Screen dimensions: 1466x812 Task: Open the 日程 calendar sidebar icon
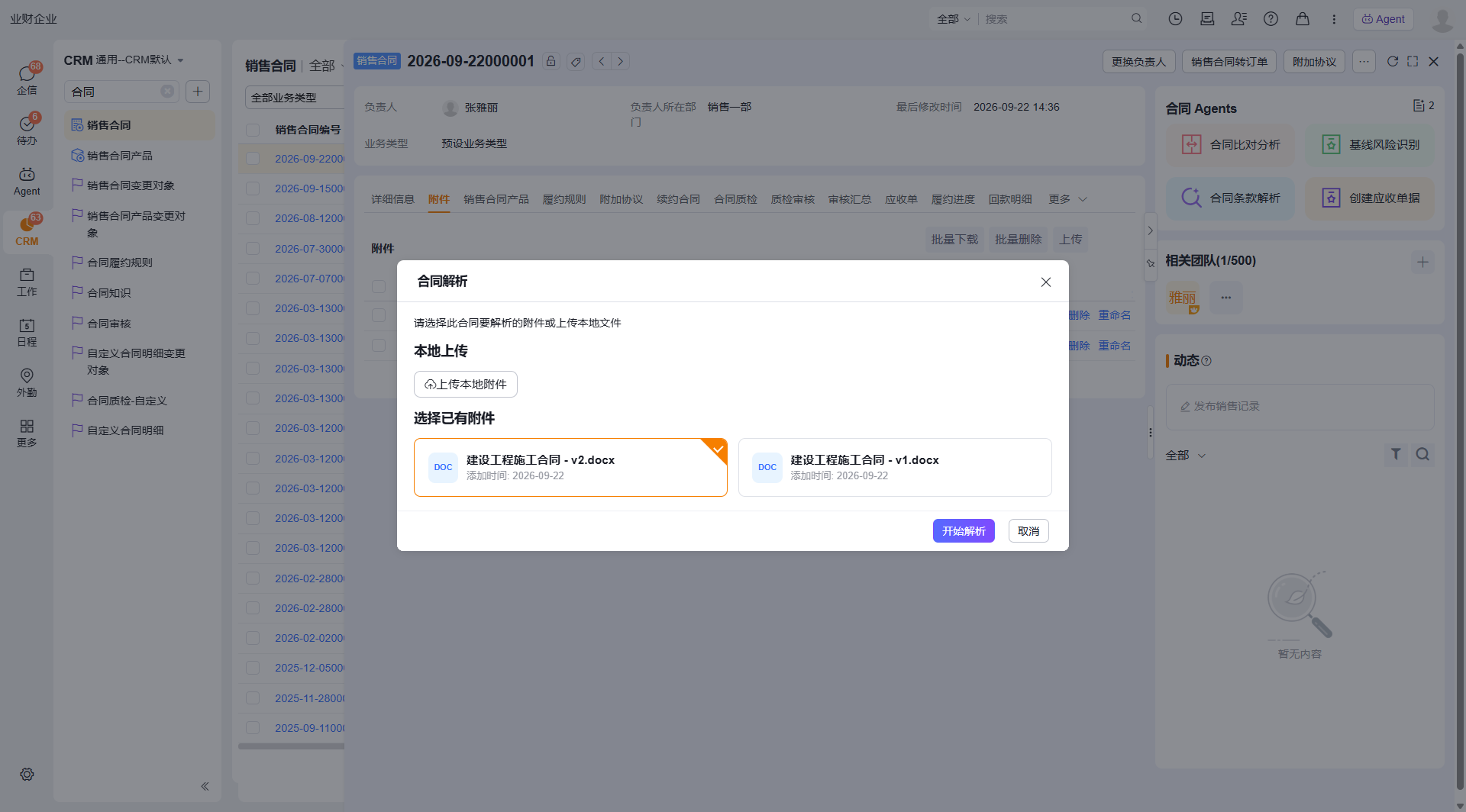click(x=27, y=333)
